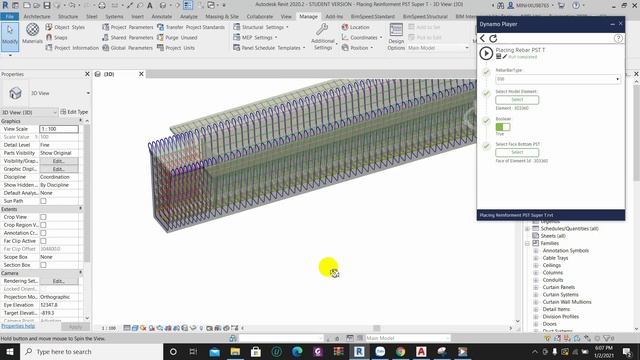
Task: Open the File tab
Action: tap(9, 16)
